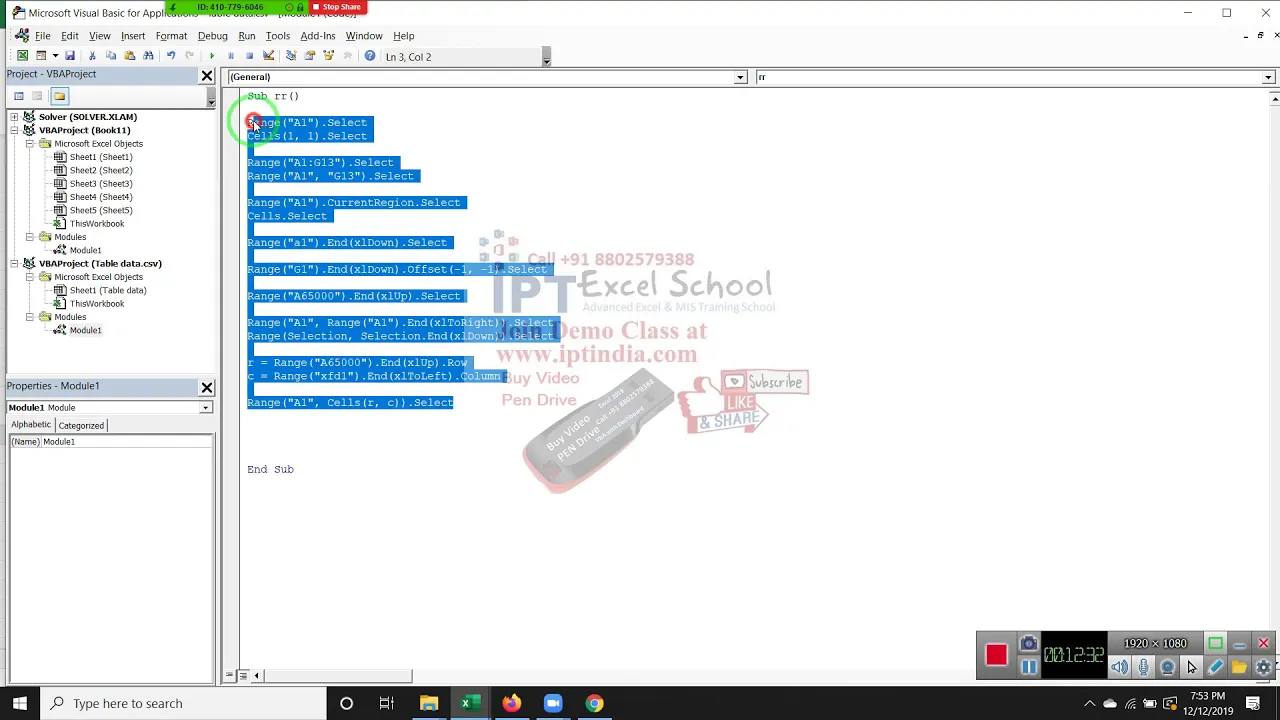The image size is (1280, 720).
Task: Toggle recorder webcam icon
Action: pyautogui.click(x=1167, y=667)
